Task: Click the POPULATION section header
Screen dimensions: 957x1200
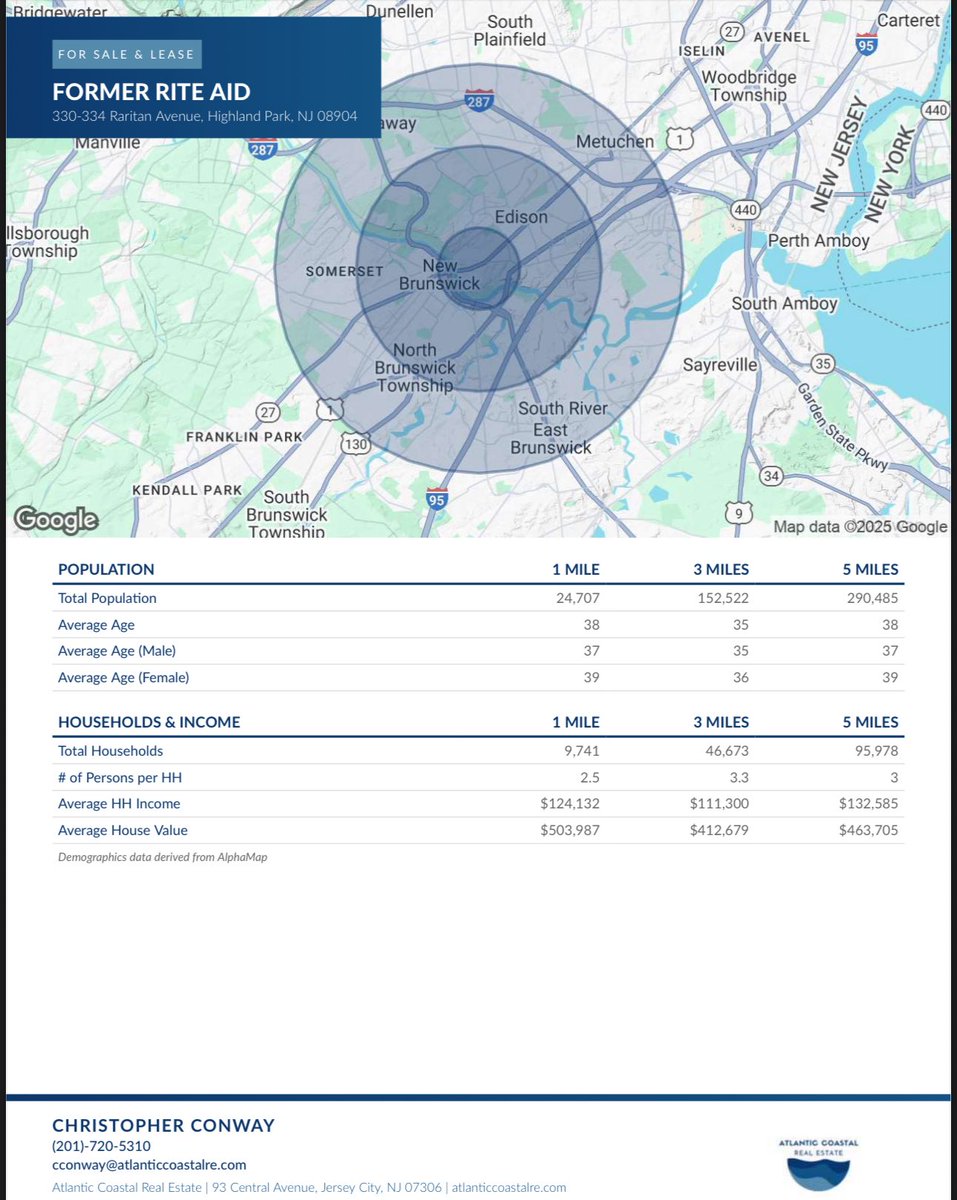Action: pos(106,569)
